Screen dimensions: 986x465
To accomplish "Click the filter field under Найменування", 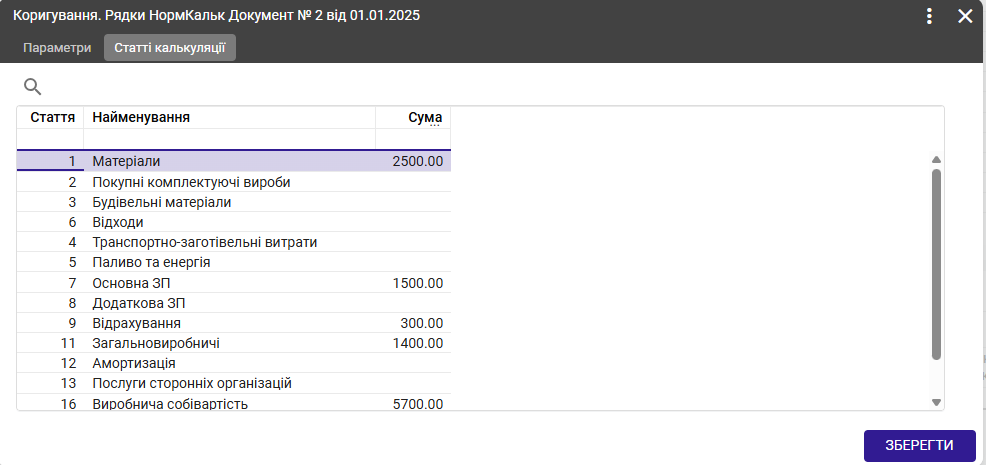I will coord(229,139).
